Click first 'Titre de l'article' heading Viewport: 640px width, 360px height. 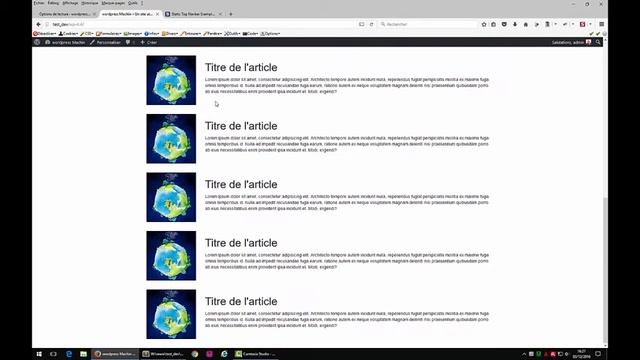pyautogui.click(x=241, y=67)
